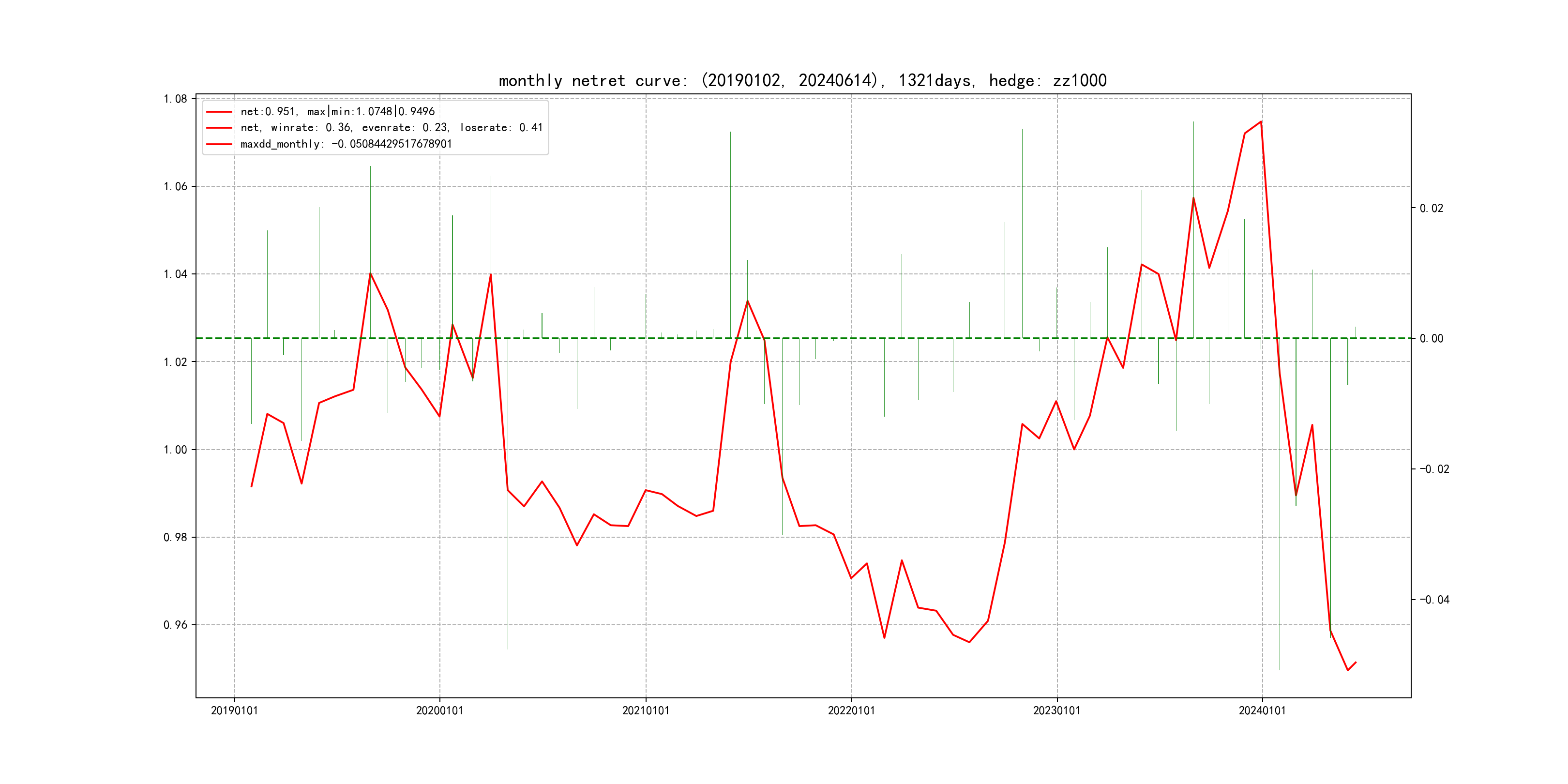Screen dimensions: 1568x784
Task: Click the 0.96 left axis label
Action: pyautogui.click(x=175, y=625)
